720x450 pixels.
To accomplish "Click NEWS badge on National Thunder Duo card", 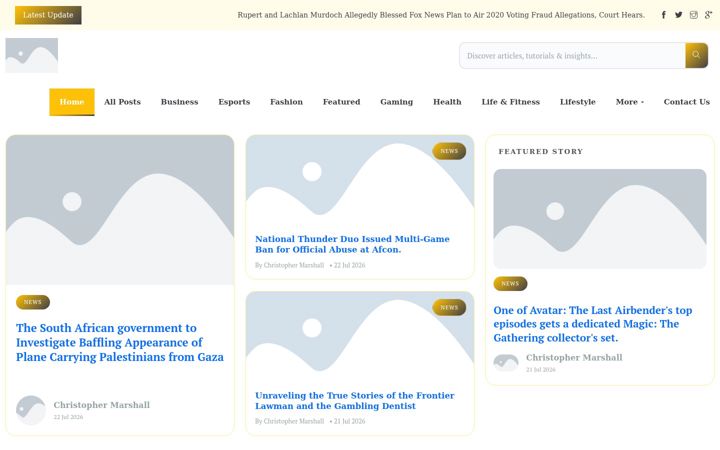I will [449, 151].
